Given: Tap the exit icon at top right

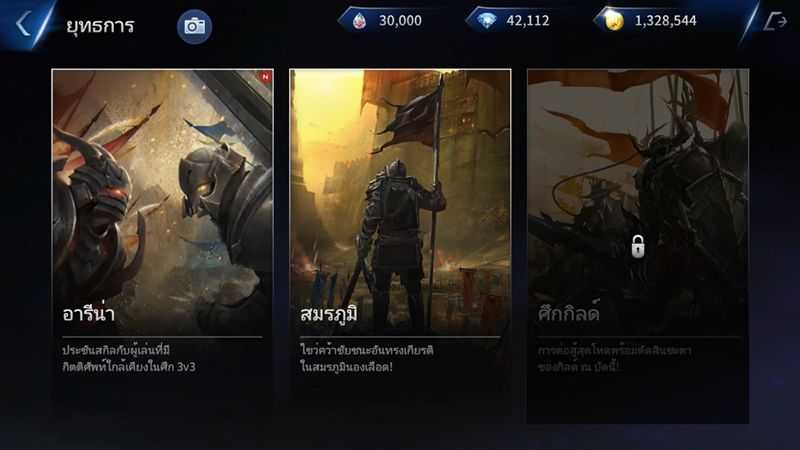Looking at the screenshot, I should point(775,21).
